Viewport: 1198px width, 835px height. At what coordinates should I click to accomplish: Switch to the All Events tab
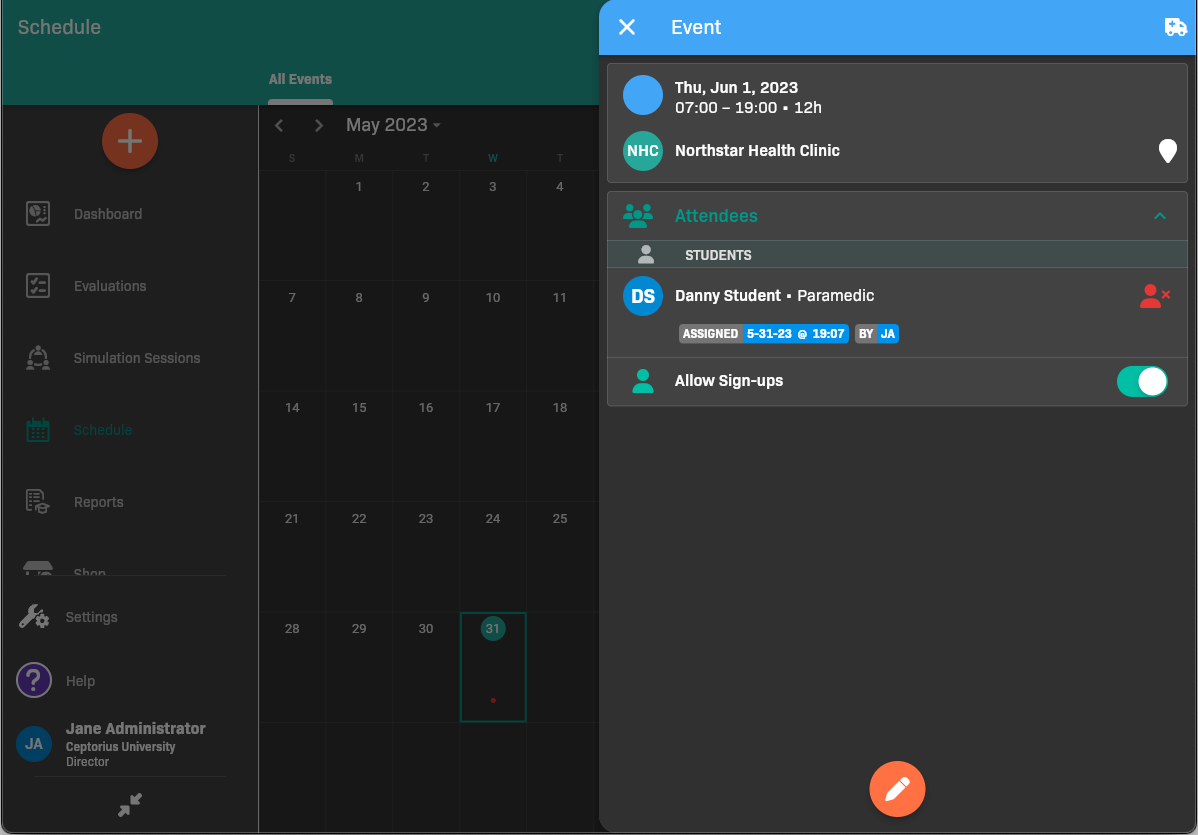(300, 80)
